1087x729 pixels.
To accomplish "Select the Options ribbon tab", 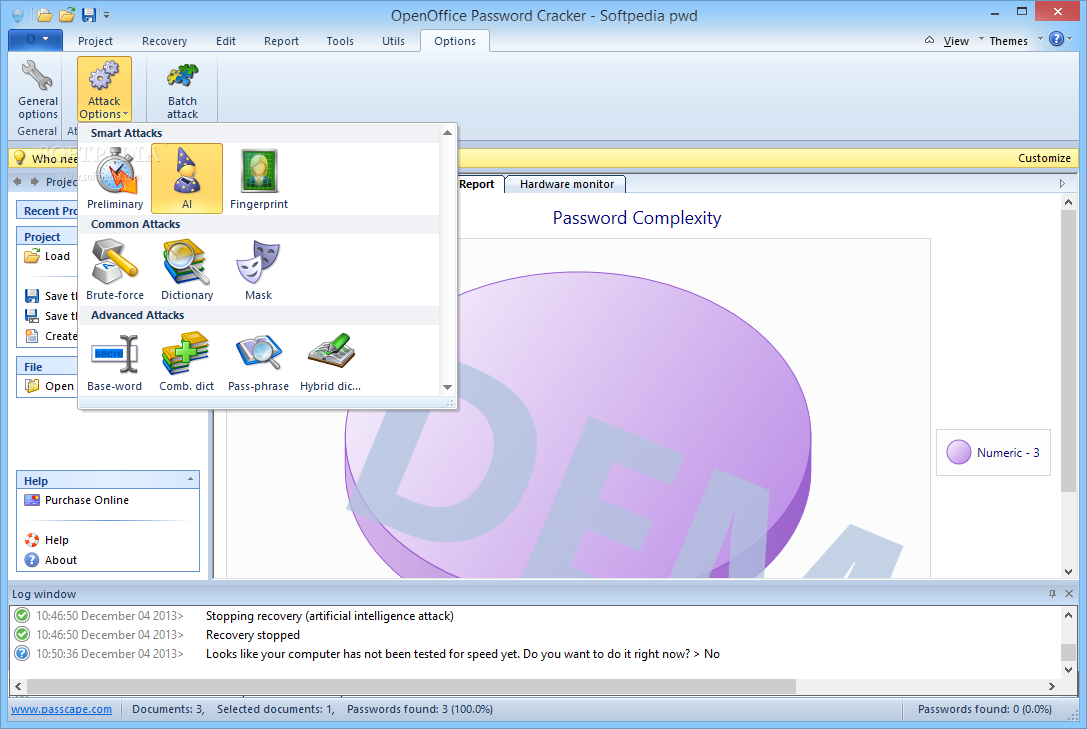I will pyautogui.click(x=455, y=41).
